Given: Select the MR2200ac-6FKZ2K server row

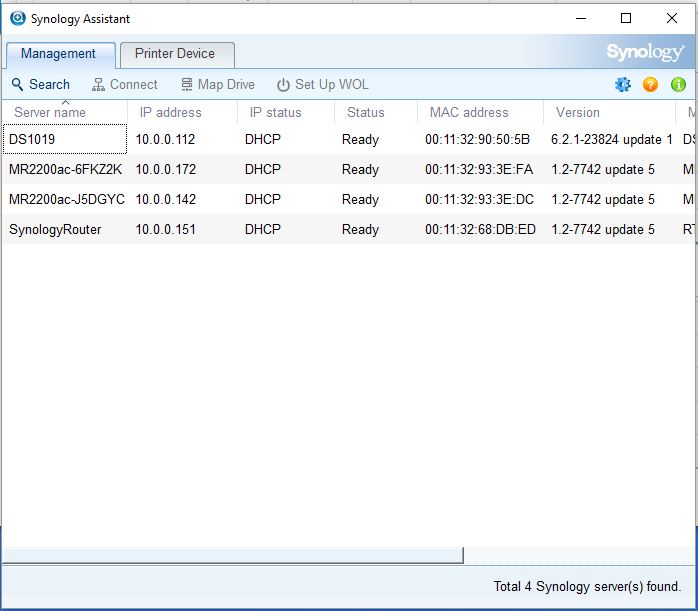Looking at the screenshot, I should [349, 169].
